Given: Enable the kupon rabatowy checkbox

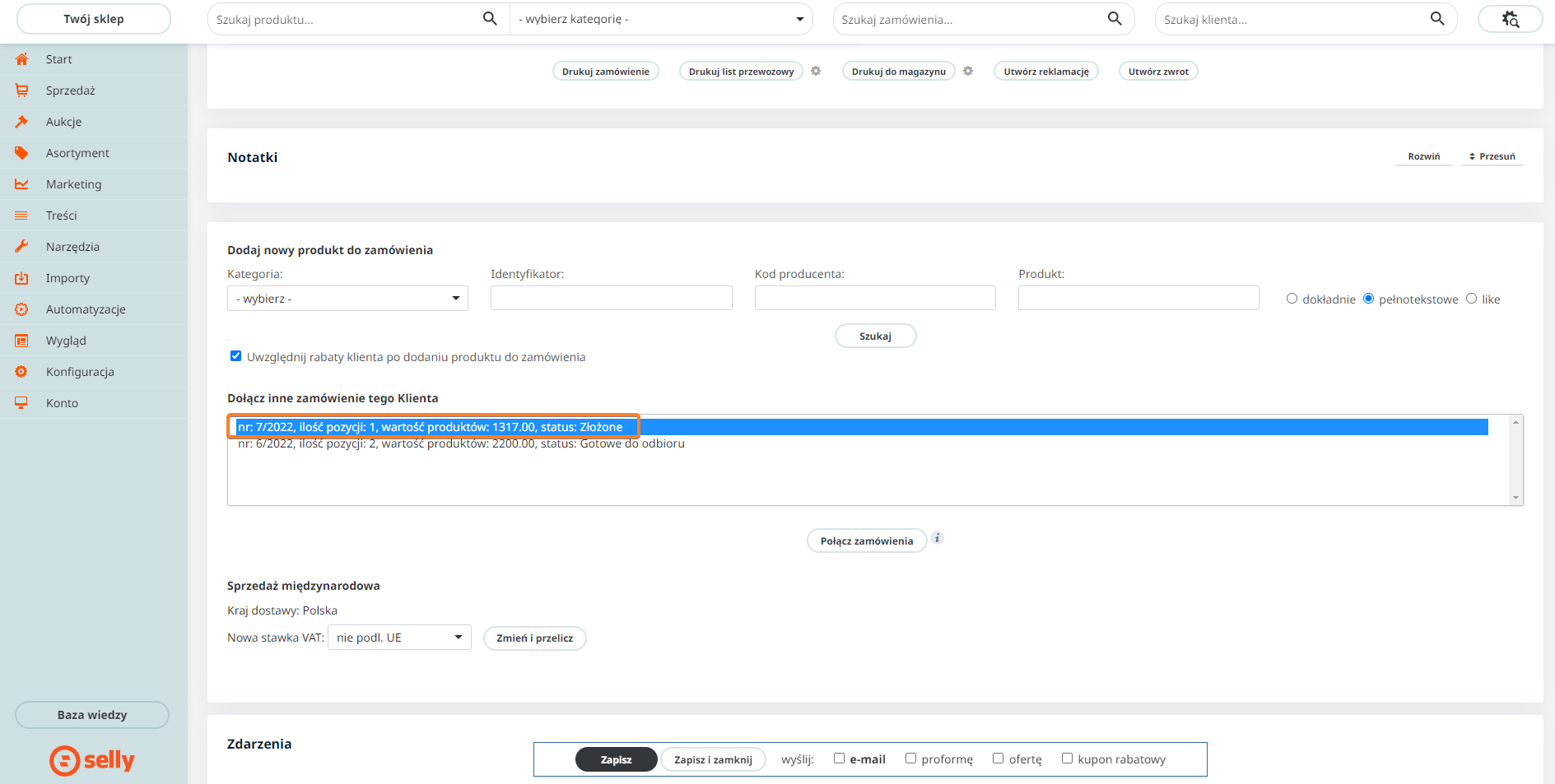Looking at the screenshot, I should 1067,758.
